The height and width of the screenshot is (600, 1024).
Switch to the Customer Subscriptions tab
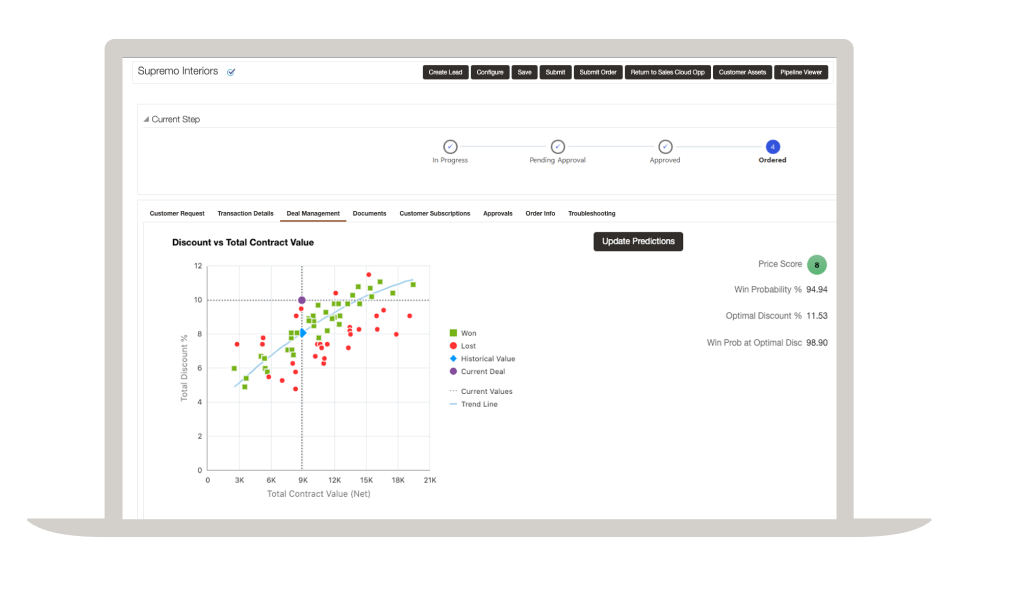pos(434,213)
